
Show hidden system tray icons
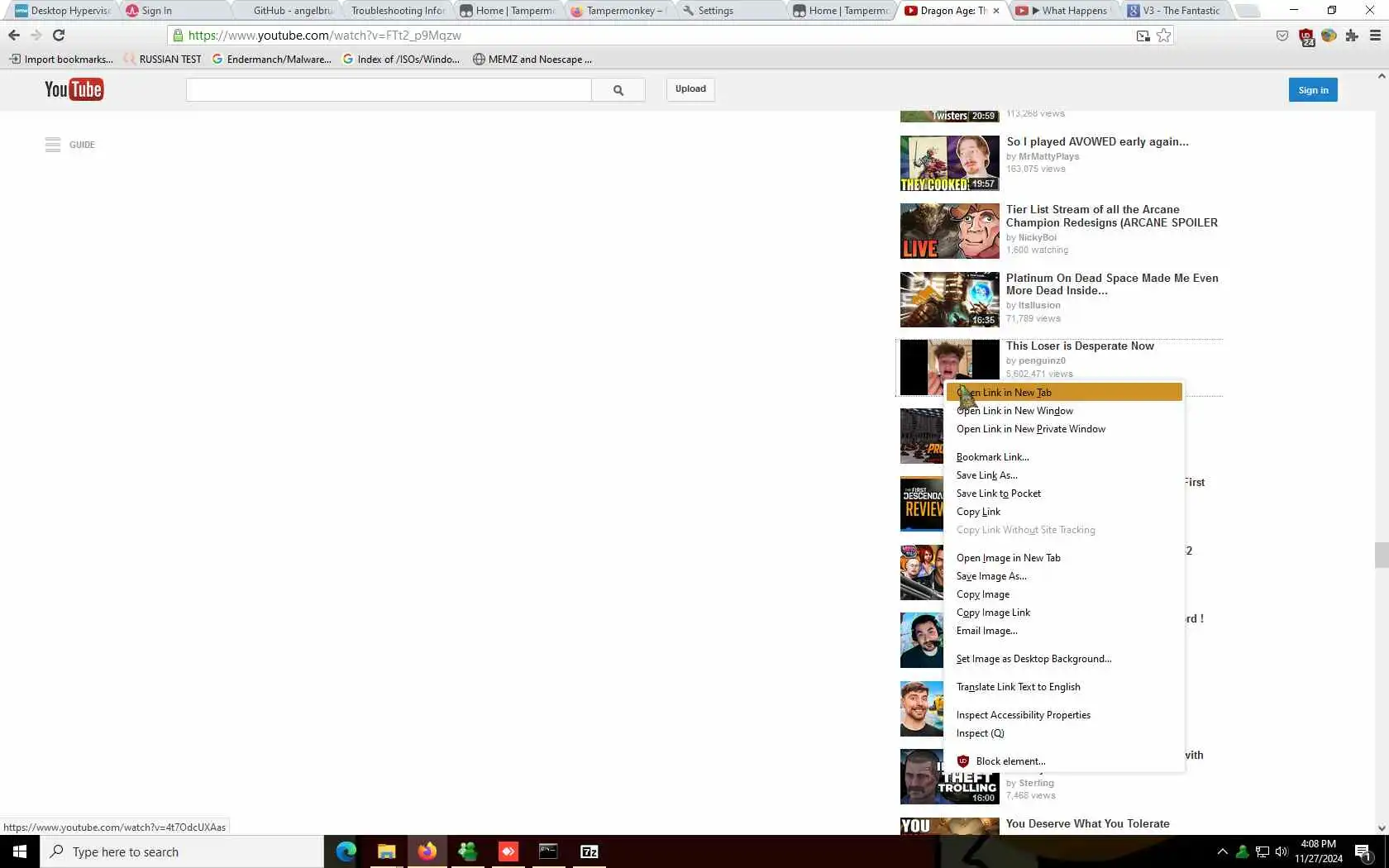[1223, 851]
